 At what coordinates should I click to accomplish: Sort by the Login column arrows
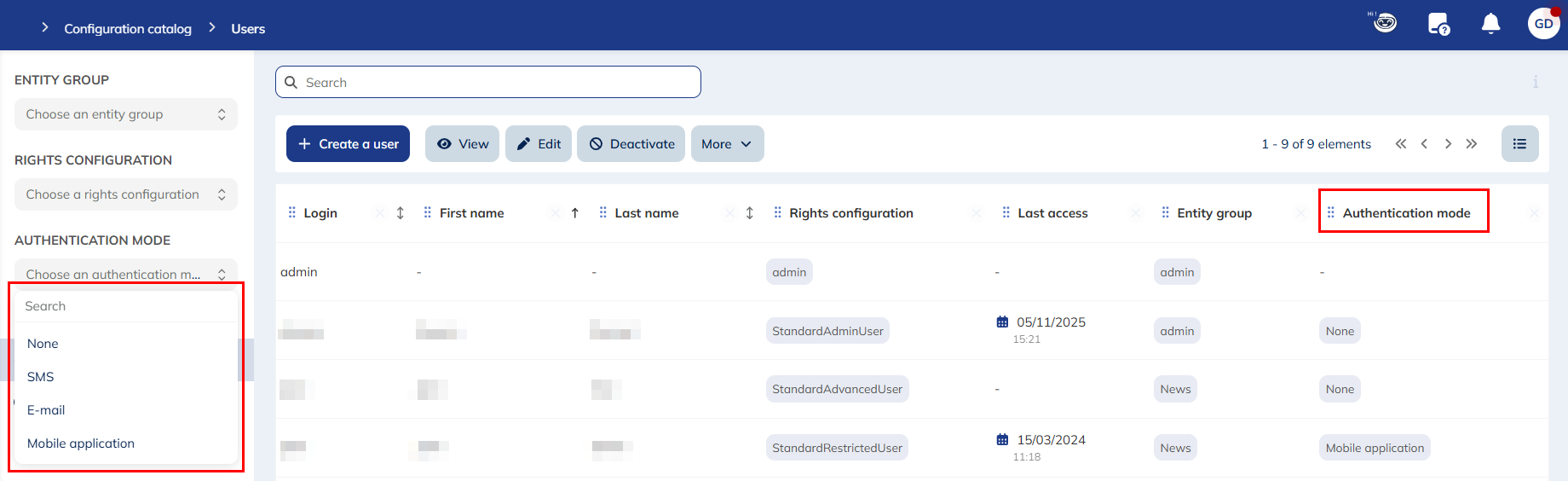401,213
